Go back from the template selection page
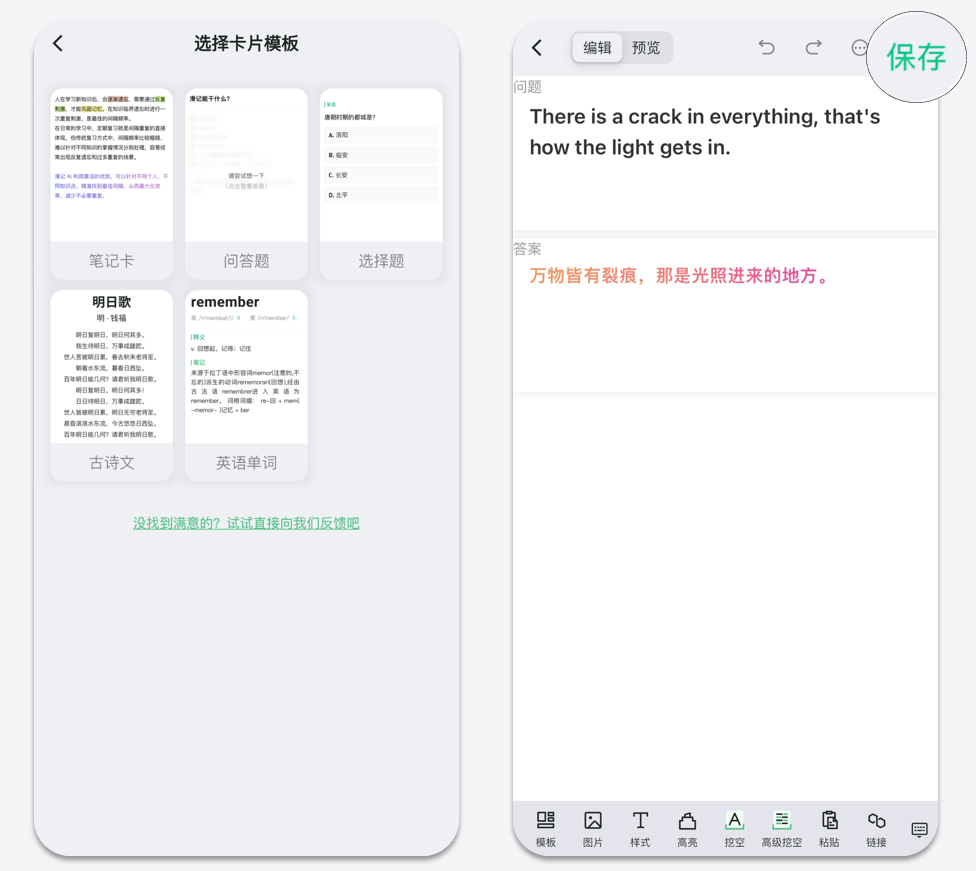The height and width of the screenshot is (871, 976). coord(58,43)
